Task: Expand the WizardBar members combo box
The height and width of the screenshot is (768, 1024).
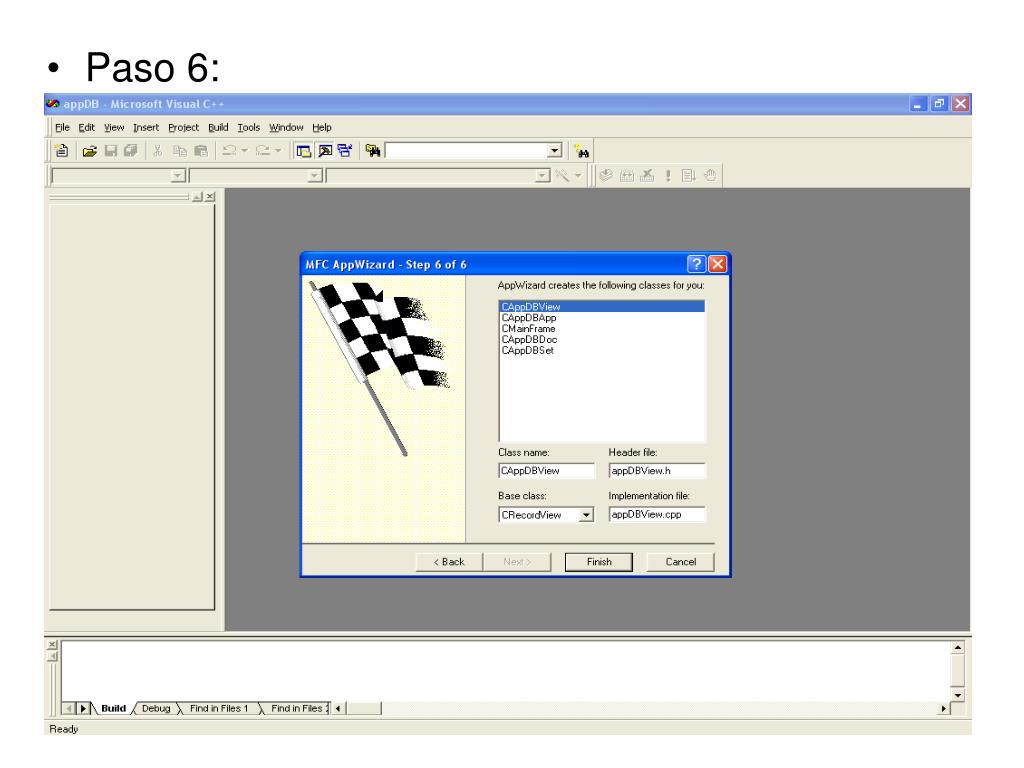Action: tap(542, 176)
